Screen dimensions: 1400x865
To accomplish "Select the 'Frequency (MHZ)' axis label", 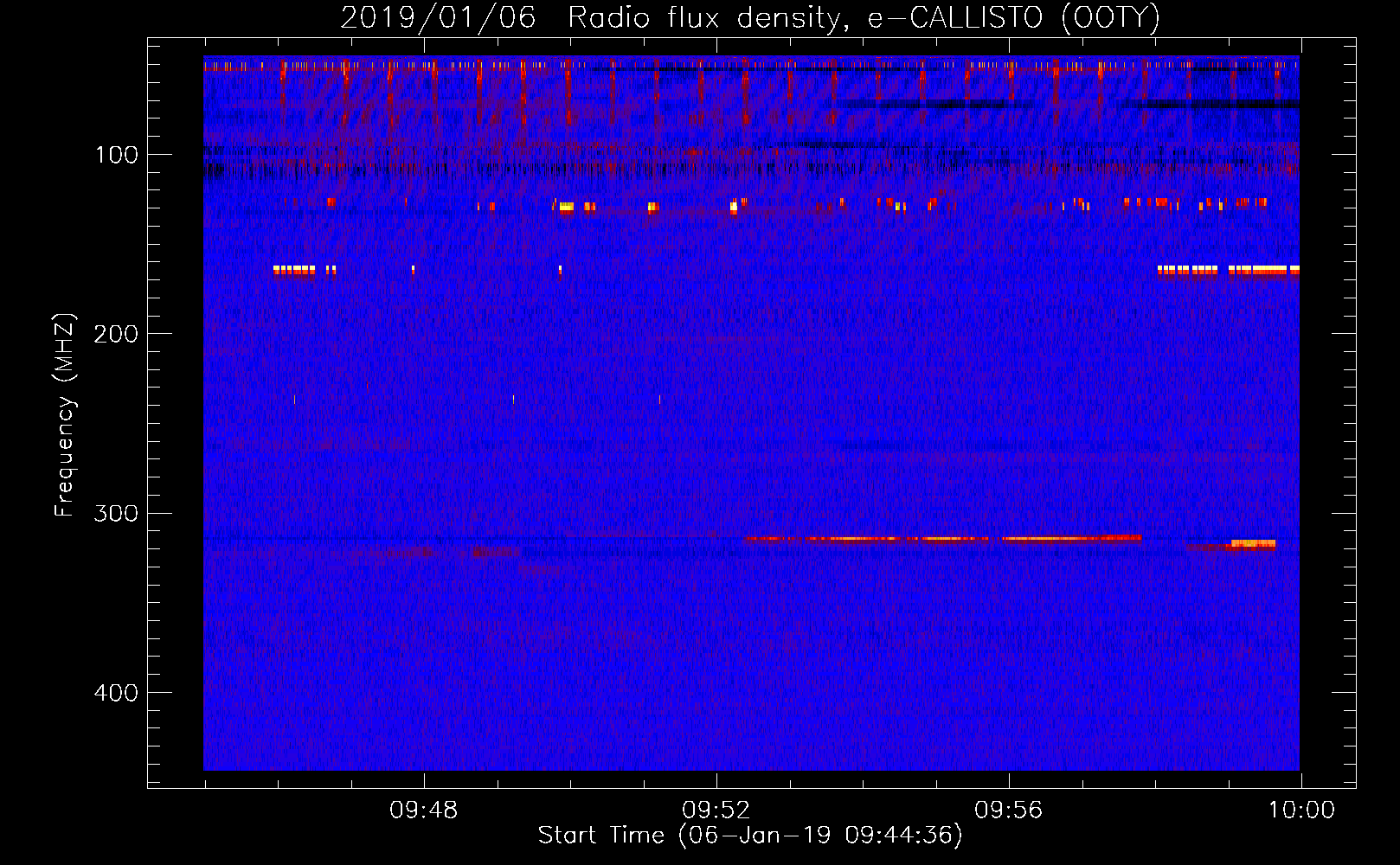I will click(x=65, y=415).
